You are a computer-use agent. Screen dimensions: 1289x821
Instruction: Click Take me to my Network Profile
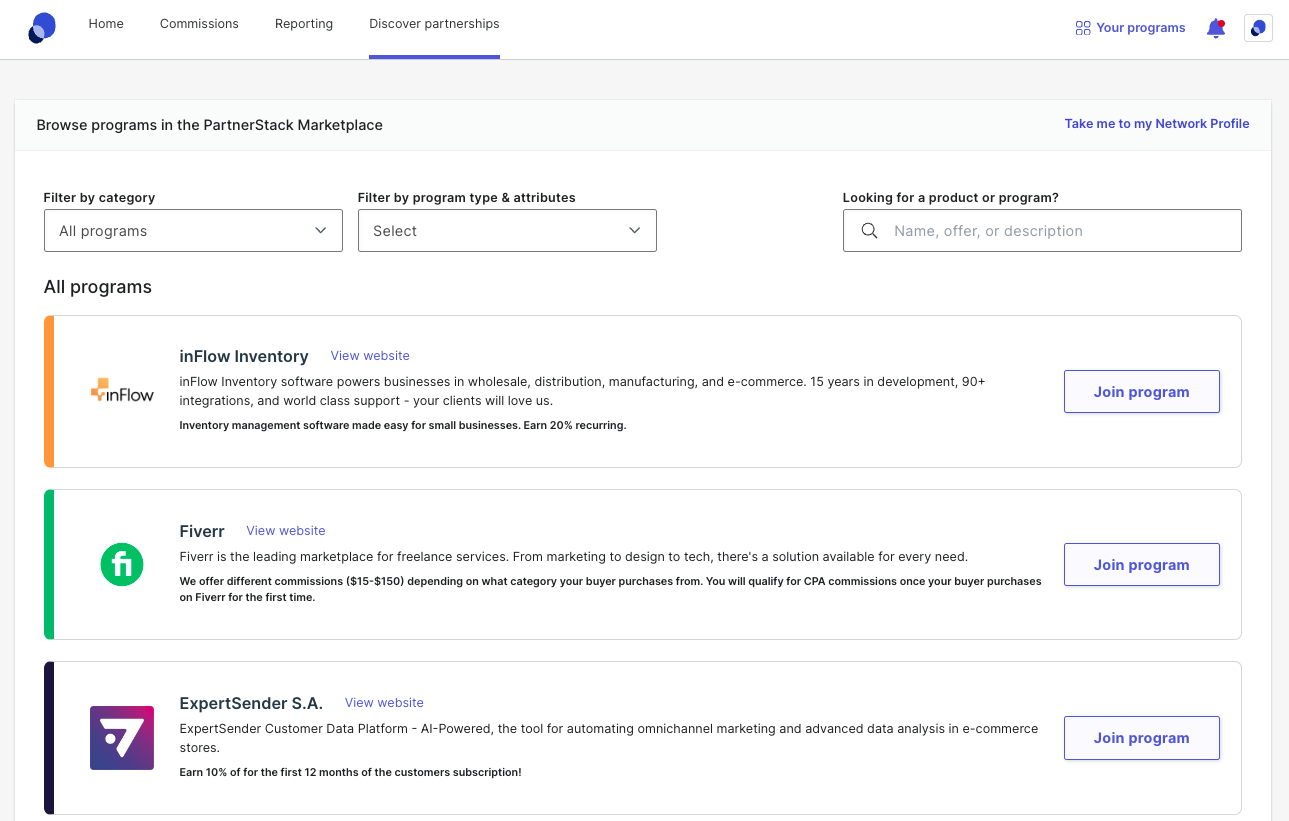1157,124
